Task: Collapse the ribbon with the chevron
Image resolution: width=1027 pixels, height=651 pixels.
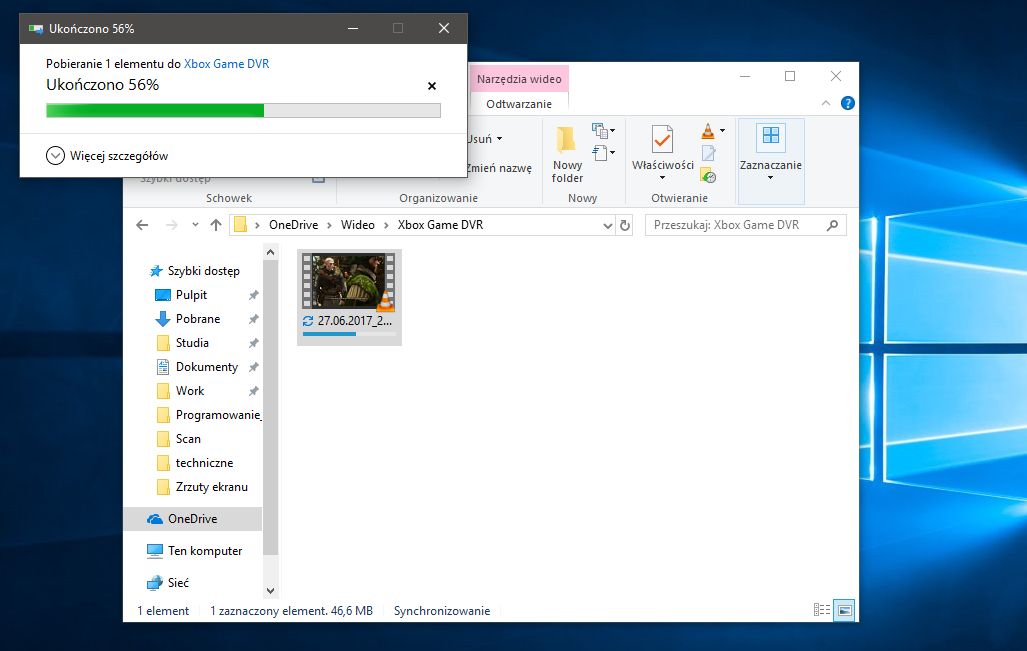Action: pos(826,103)
